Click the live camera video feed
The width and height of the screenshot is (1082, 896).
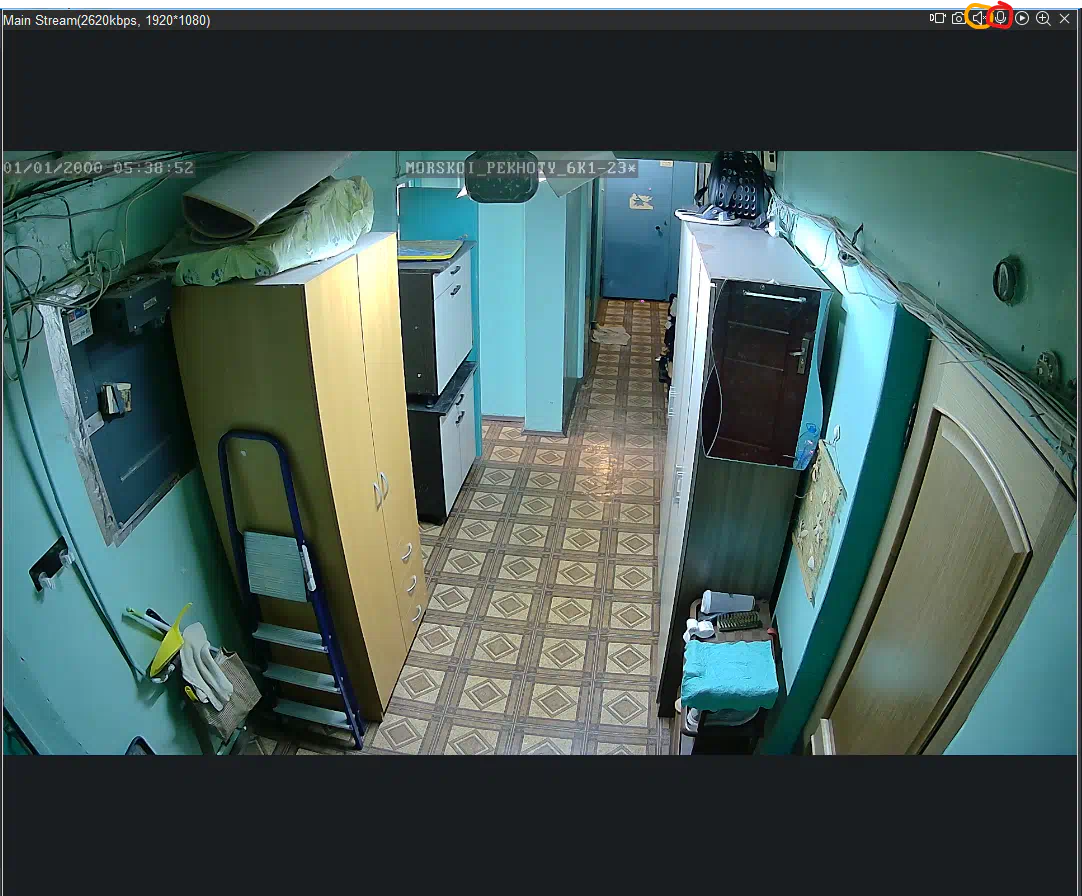pos(539,452)
